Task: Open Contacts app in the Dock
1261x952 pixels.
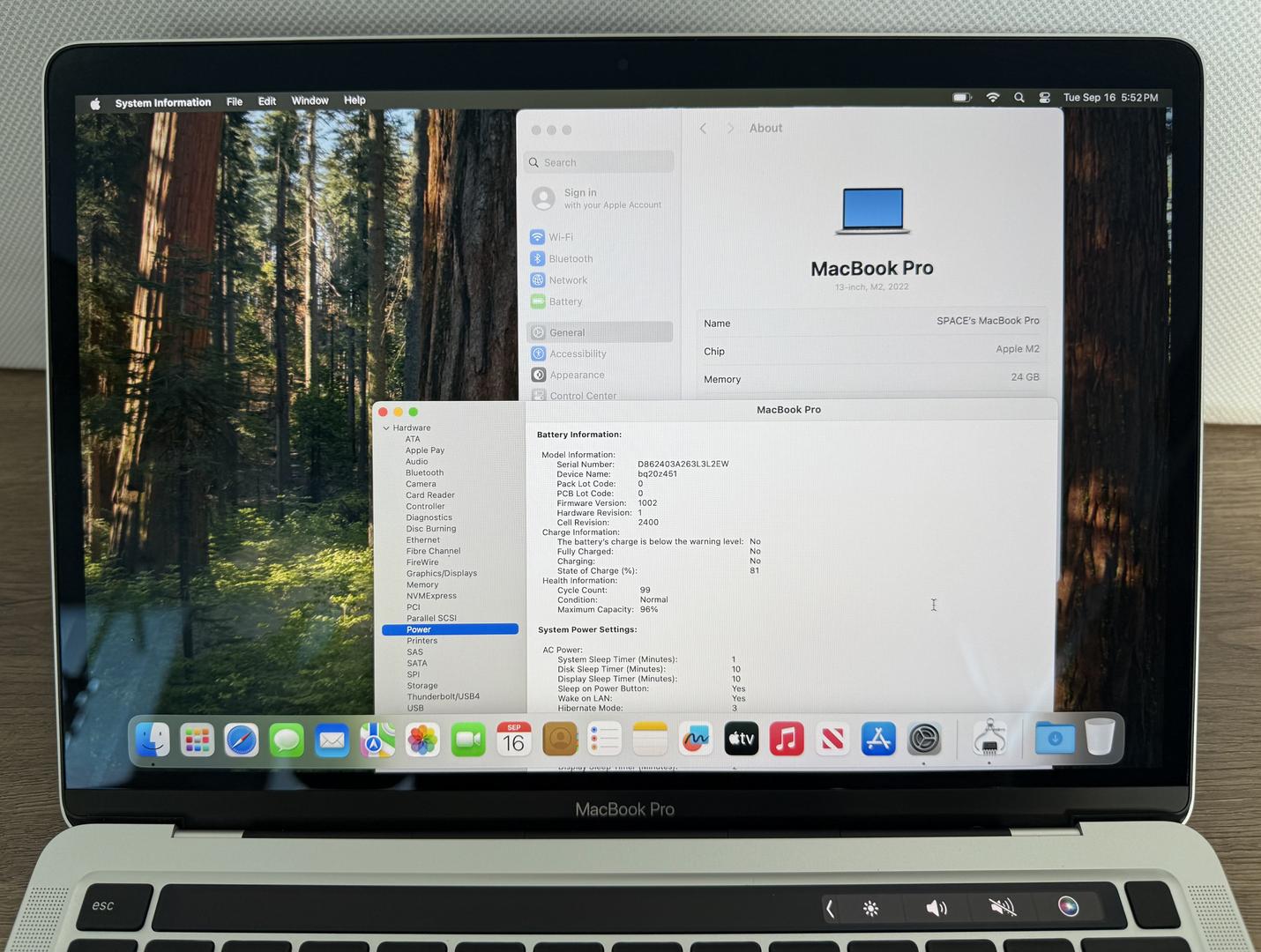Action: point(560,740)
